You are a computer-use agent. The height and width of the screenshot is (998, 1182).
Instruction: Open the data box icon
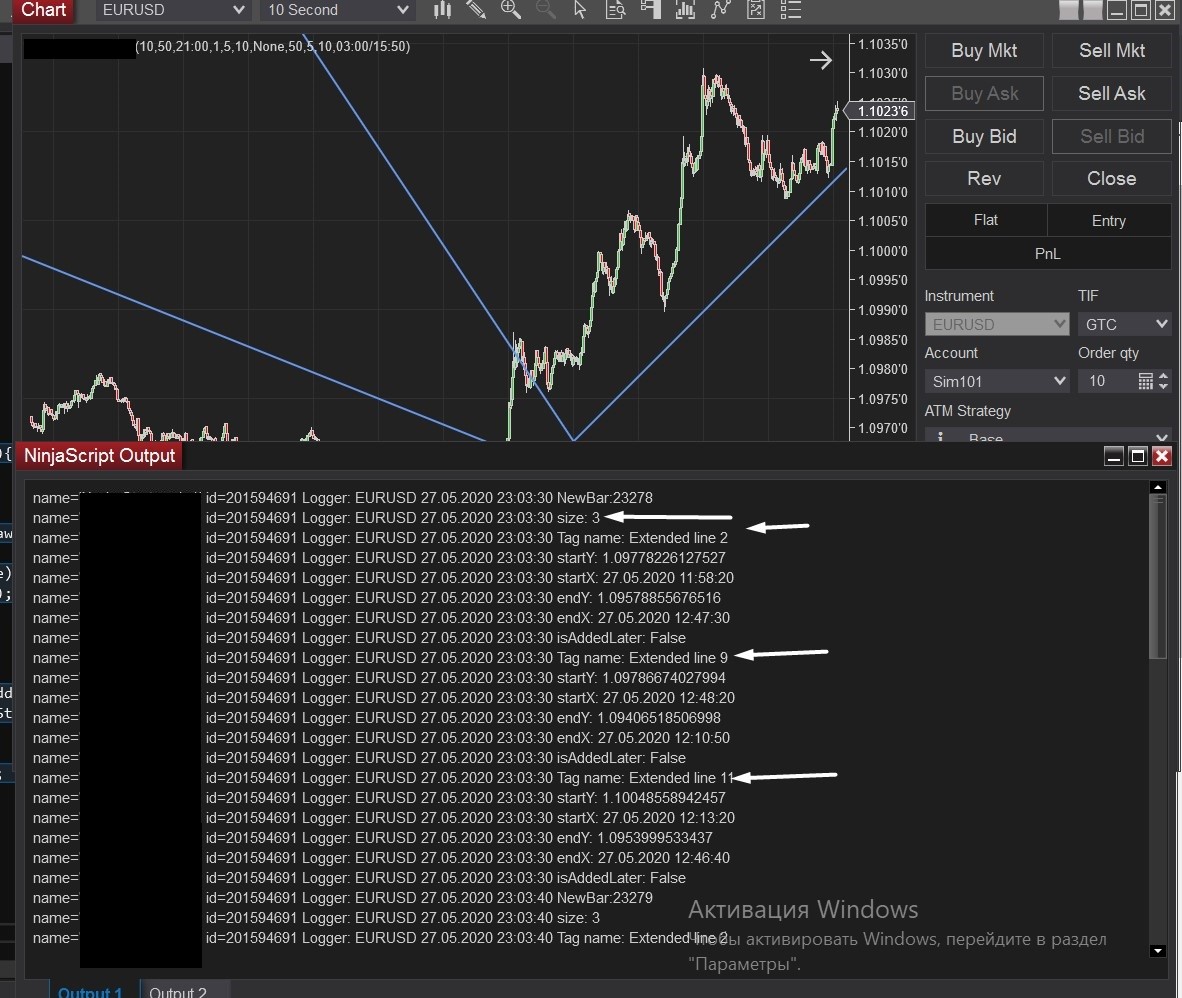pos(615,9)
